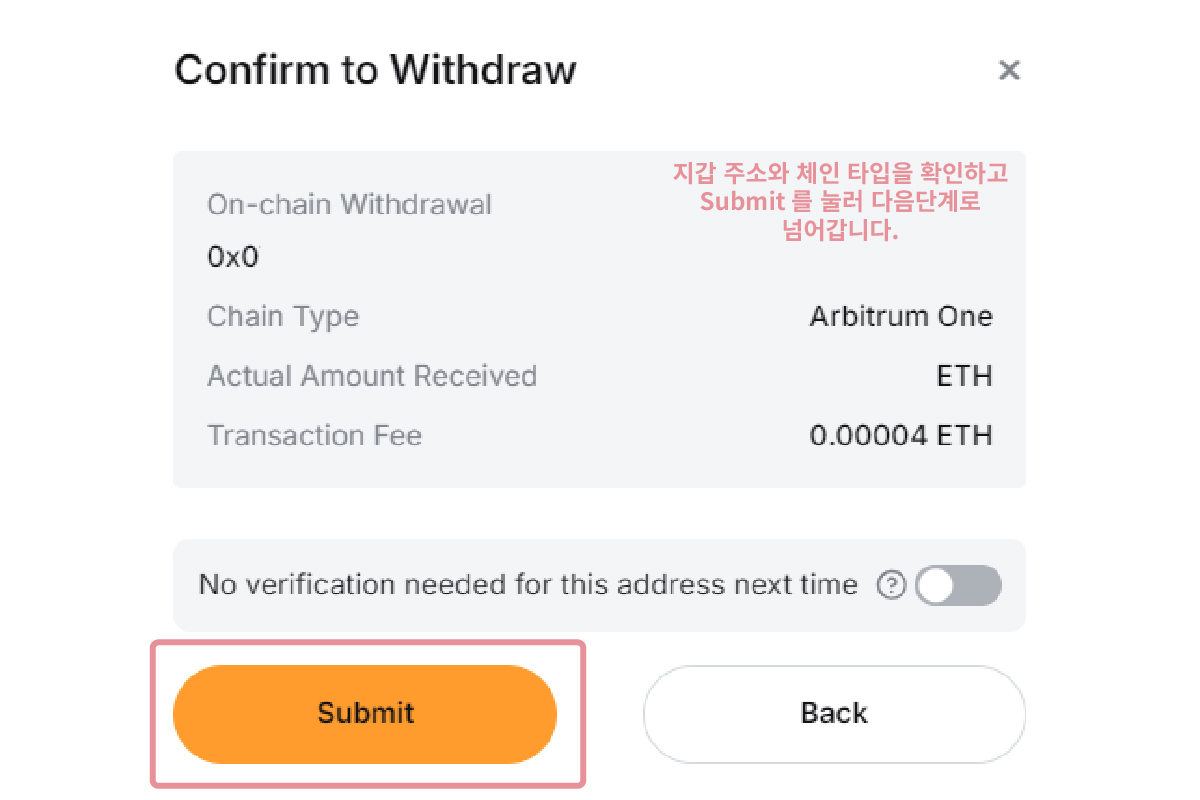
Task: Click the question mark help icon
Action: (890, 585)
